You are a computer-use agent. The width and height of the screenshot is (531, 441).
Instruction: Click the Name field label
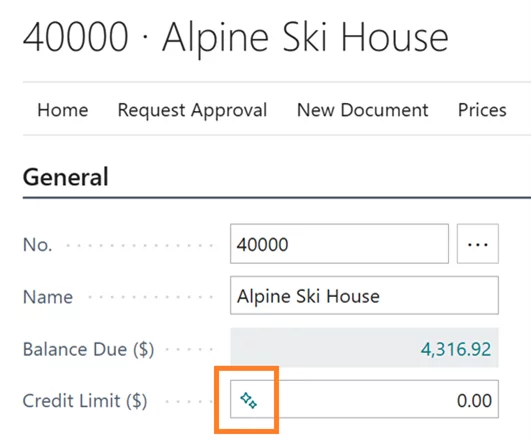point(48,297)
